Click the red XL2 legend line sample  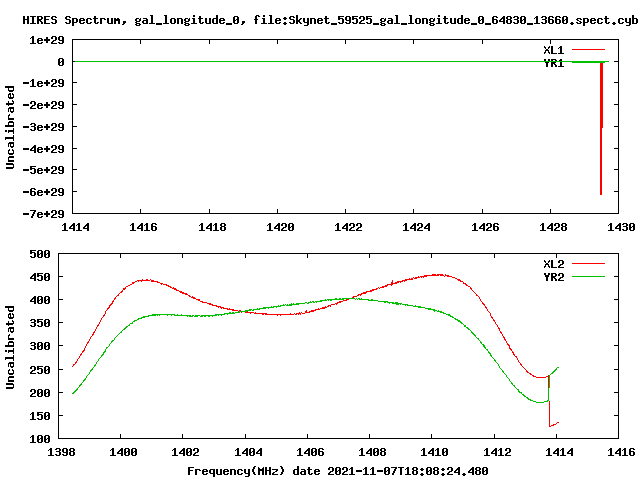(588, 264)
